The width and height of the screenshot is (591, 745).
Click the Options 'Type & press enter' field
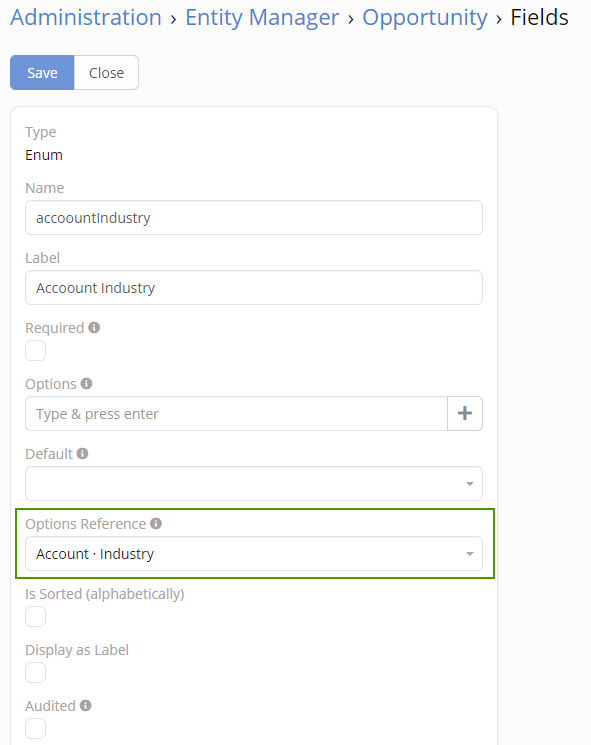(236, 413)
